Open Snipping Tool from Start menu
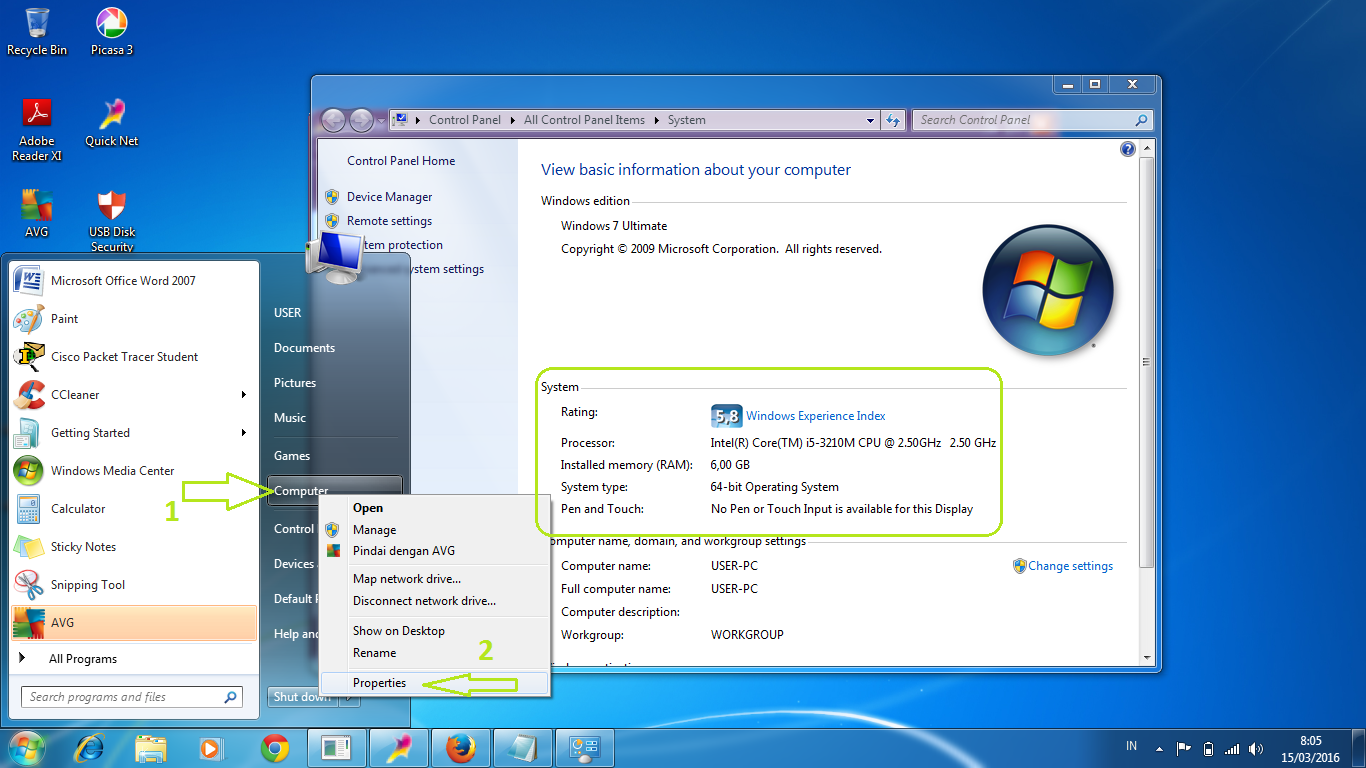The width and height of the screenshot is (1366, 768). [x=134, y=585]
